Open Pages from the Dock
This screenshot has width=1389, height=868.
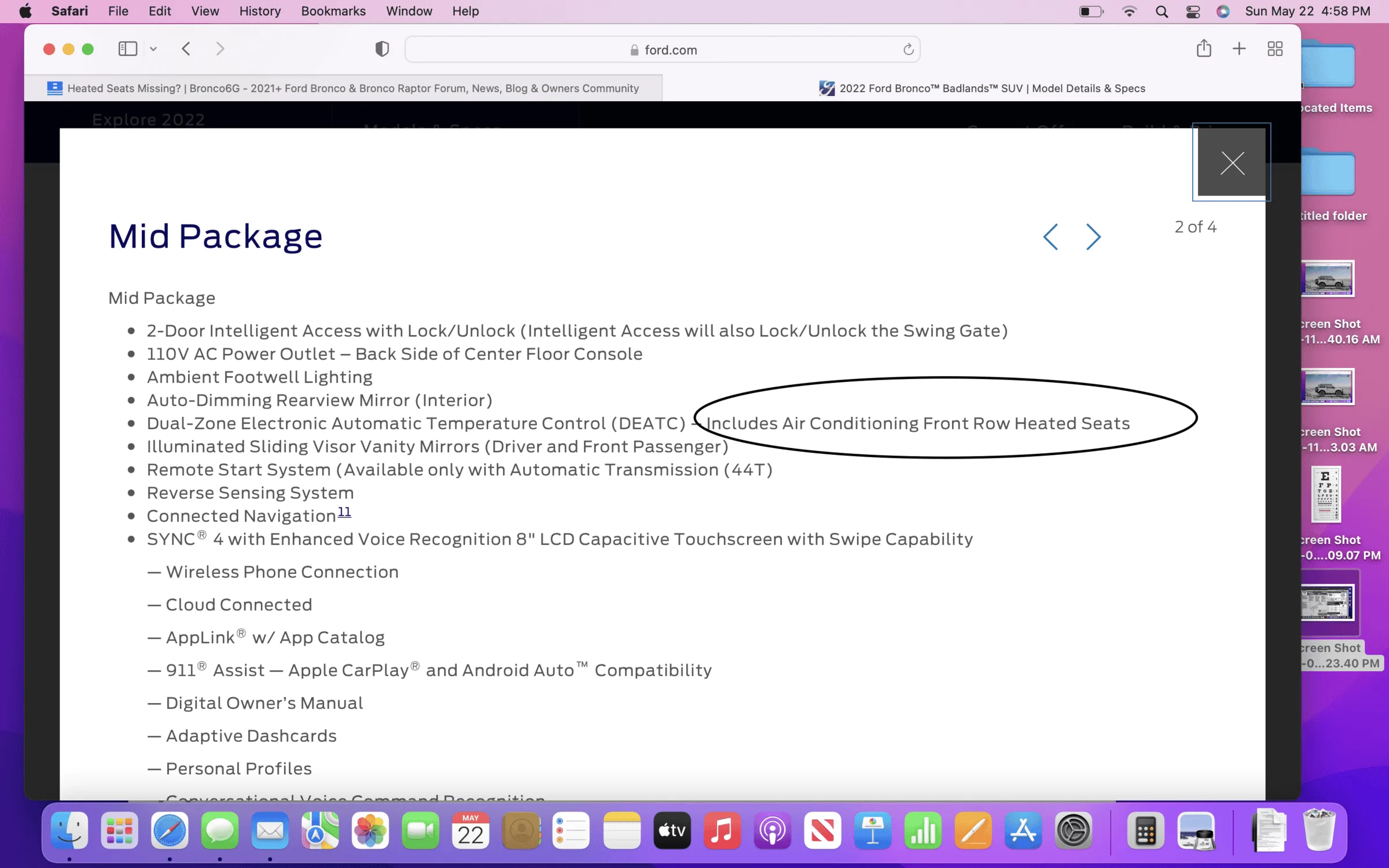click(973, 831)
